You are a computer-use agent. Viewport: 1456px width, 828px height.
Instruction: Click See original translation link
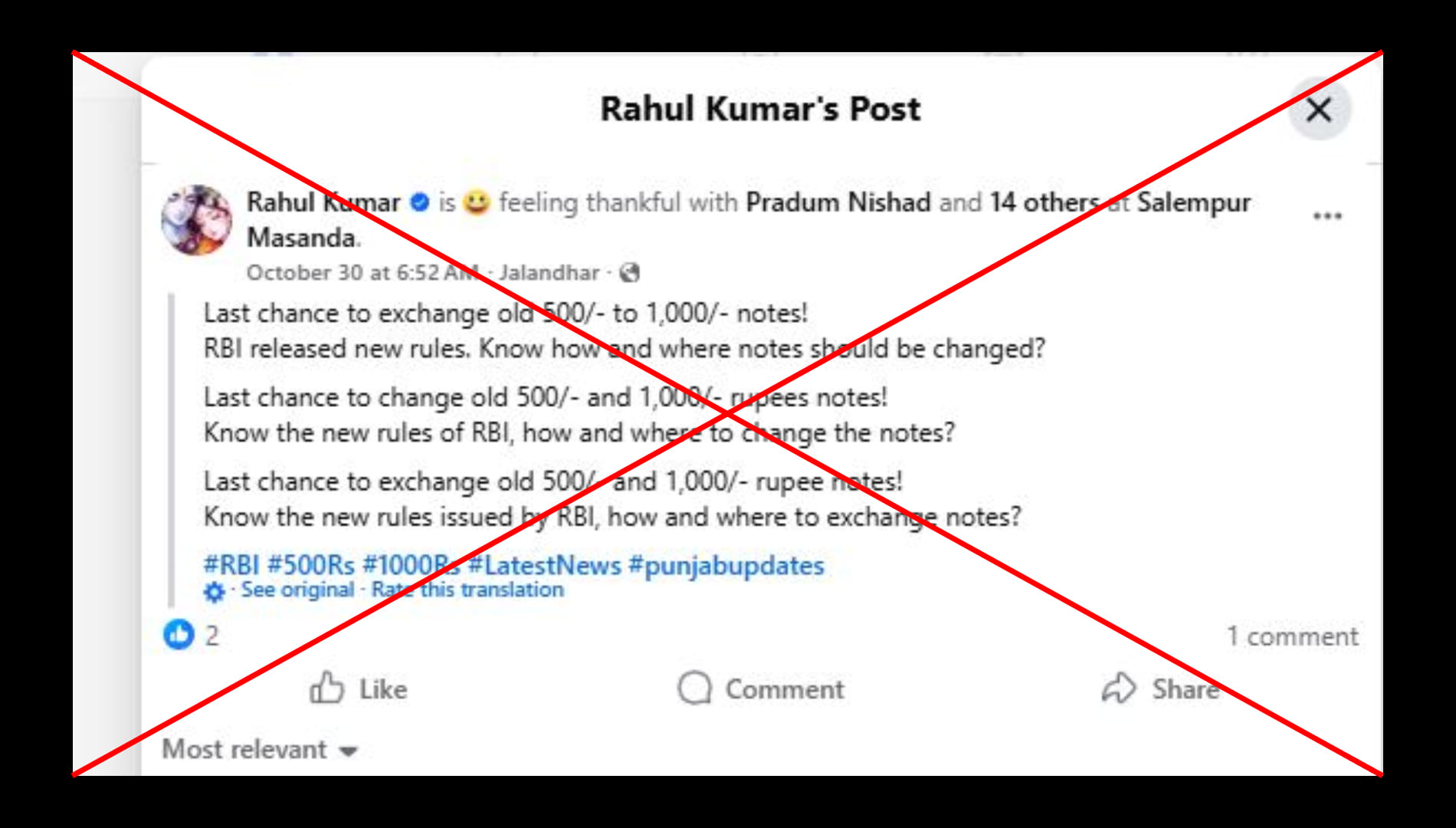click(x=297, y=590)
